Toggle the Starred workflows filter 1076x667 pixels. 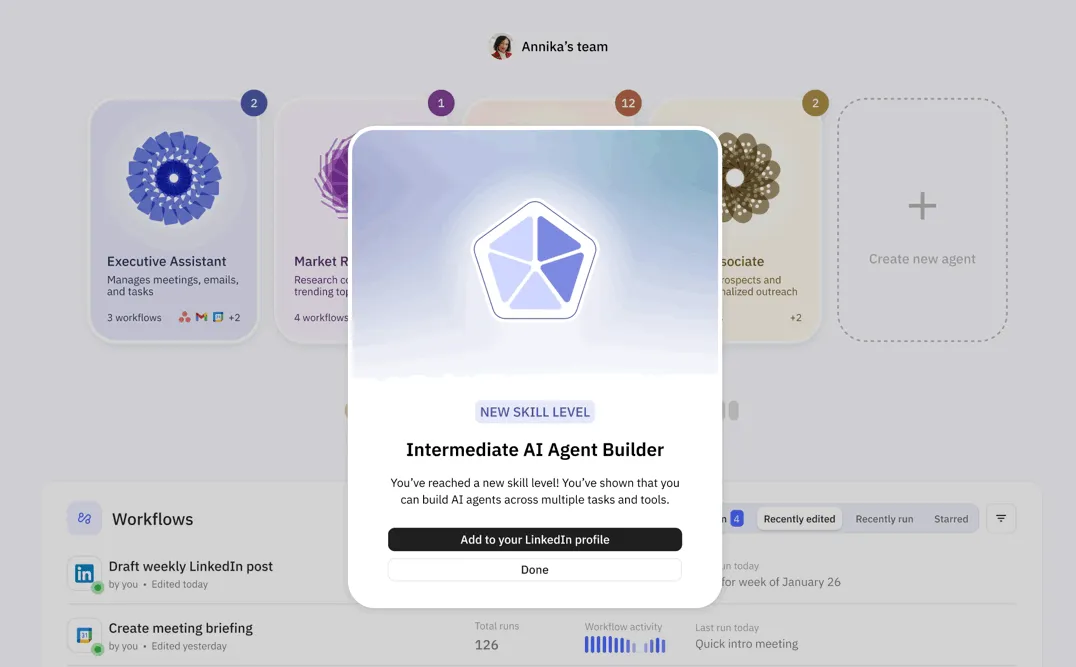951,518
